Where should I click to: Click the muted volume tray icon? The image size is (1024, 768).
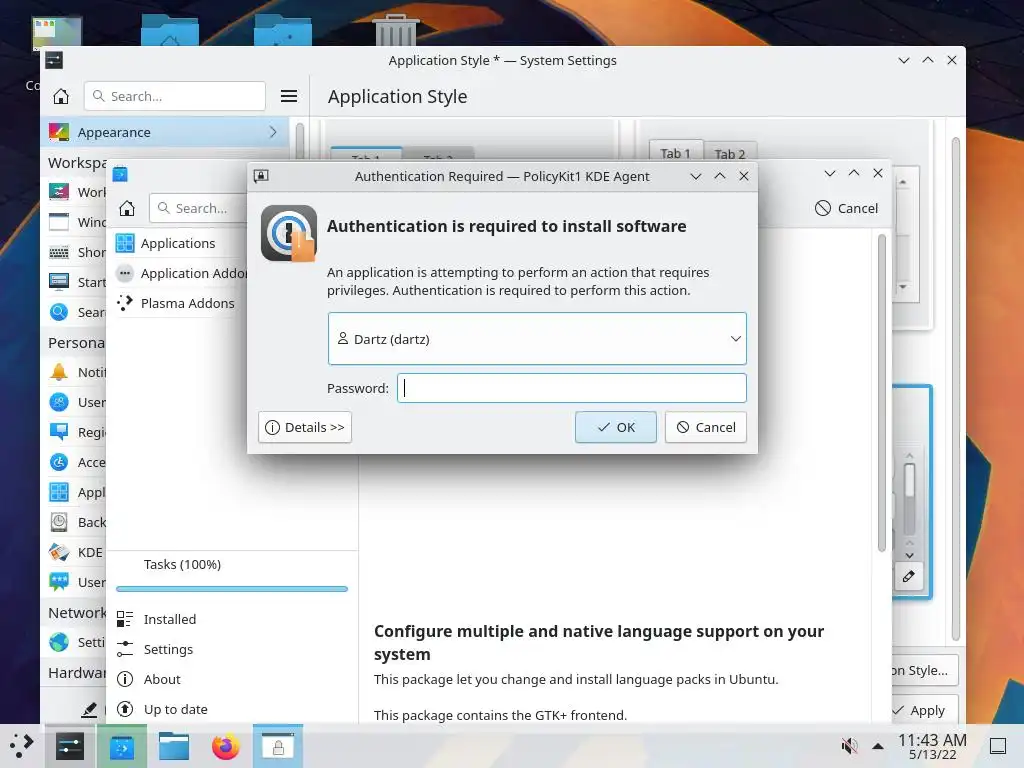[849, 746]
